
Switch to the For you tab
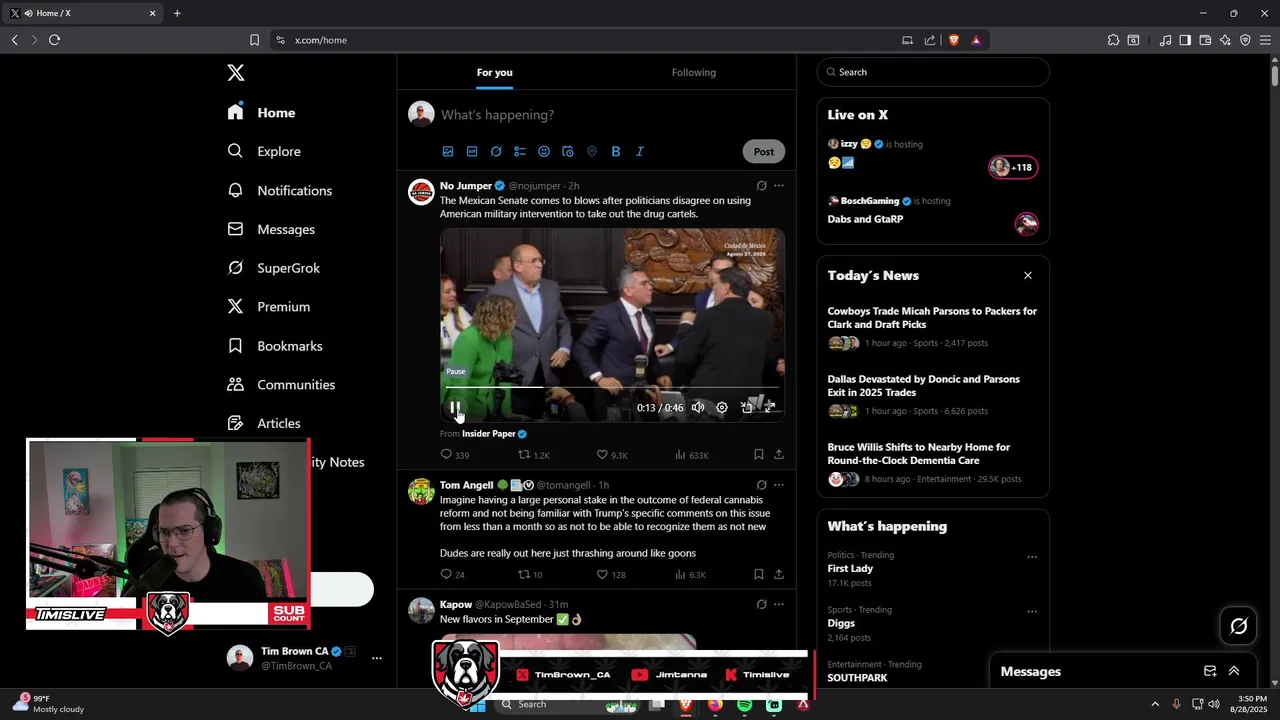[494, 72]
